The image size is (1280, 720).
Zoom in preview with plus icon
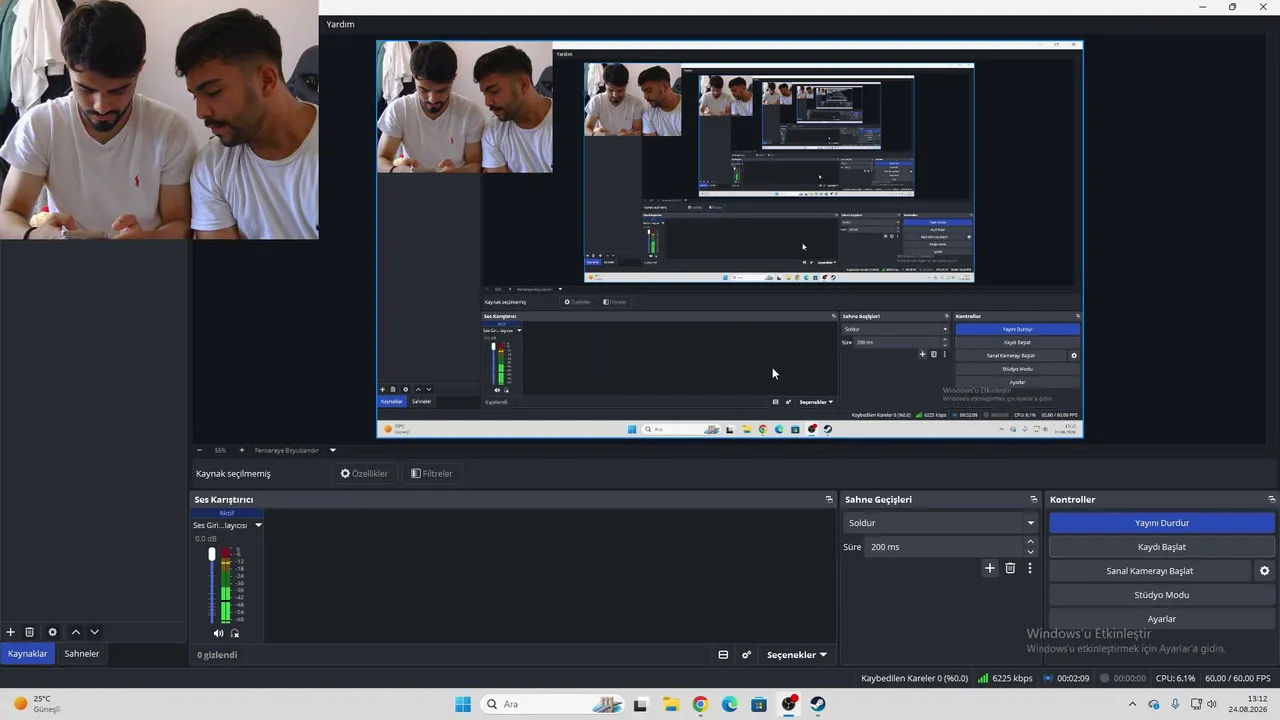coord(241,450)
